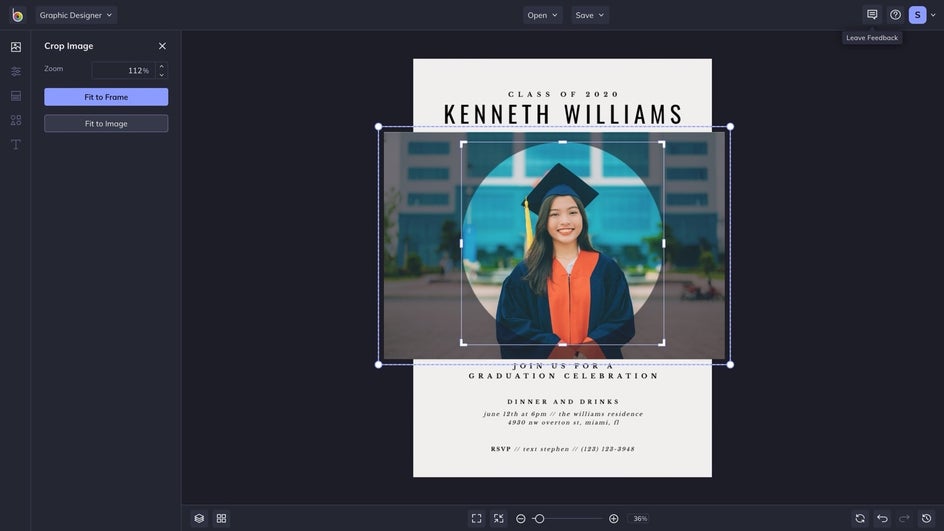Open the History clock icon
This screenshot has height=531, width=944.
927,518
